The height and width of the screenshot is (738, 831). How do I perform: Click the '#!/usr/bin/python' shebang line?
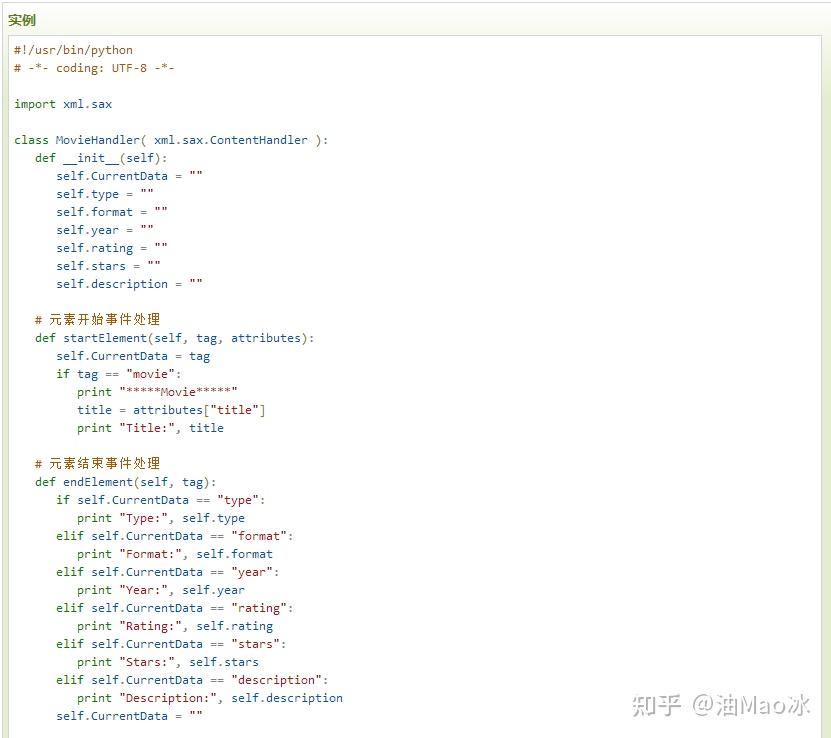(73, 50)
